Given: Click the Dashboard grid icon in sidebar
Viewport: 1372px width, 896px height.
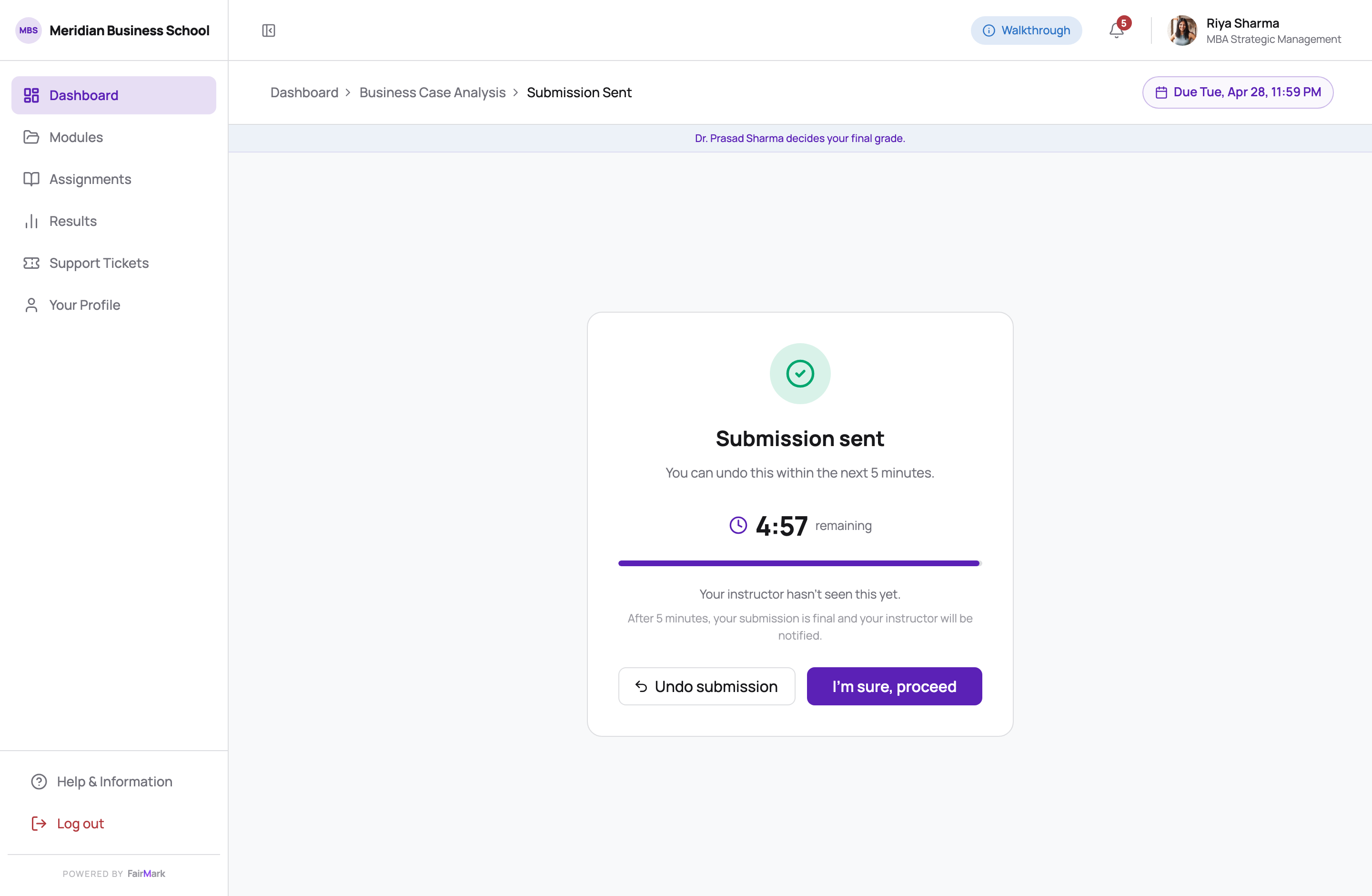Looking at the screenshot, I should (x=31, y=95).
